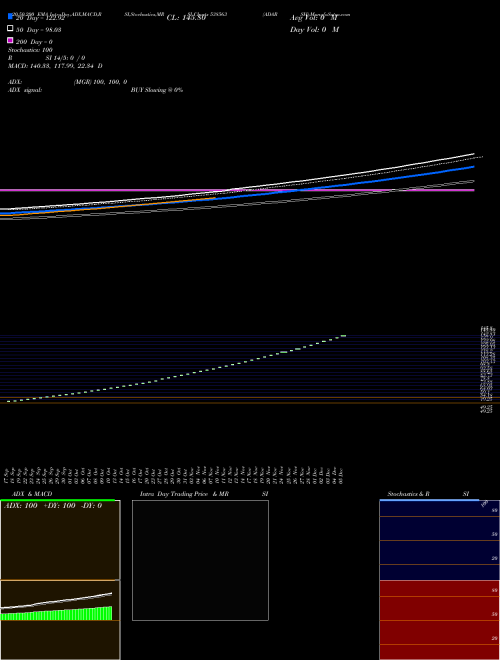500x660 pixels.
Task: Select the 'Stochastics: 100' line
Action: [30, 50]
